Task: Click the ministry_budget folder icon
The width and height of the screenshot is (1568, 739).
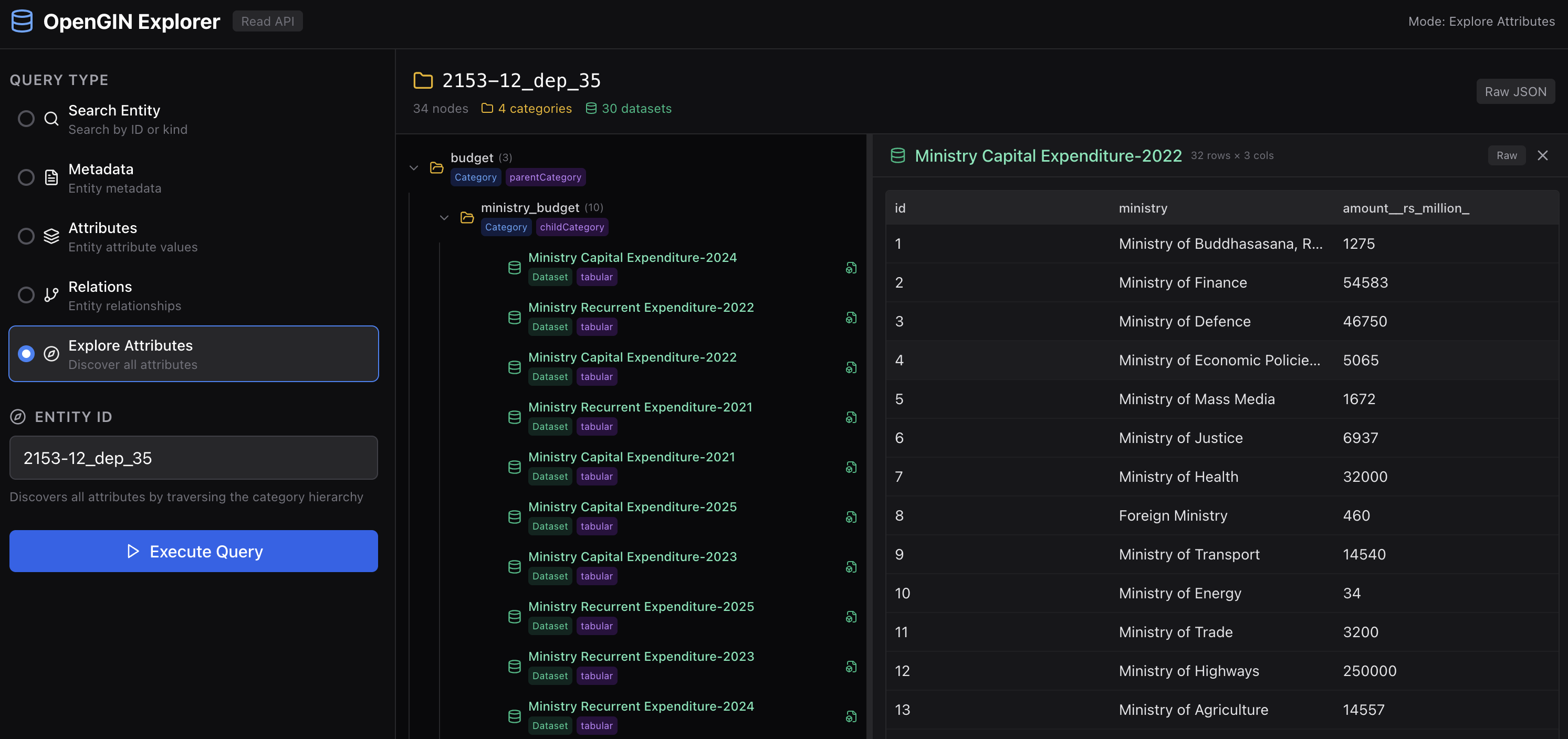Action: point(467,217)
